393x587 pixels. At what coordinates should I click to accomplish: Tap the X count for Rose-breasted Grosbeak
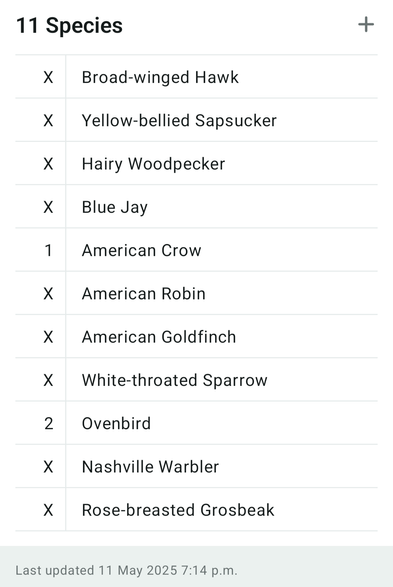[48, 510]
